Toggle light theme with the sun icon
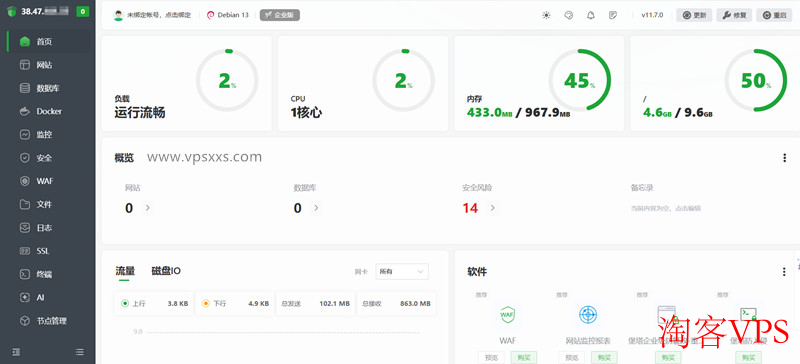 click(546, 15)
